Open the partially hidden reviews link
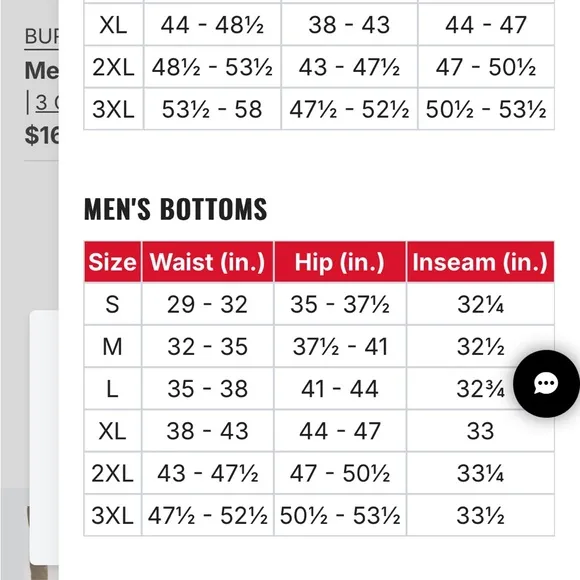The image size is (580, 580). [x=47, y=103]
